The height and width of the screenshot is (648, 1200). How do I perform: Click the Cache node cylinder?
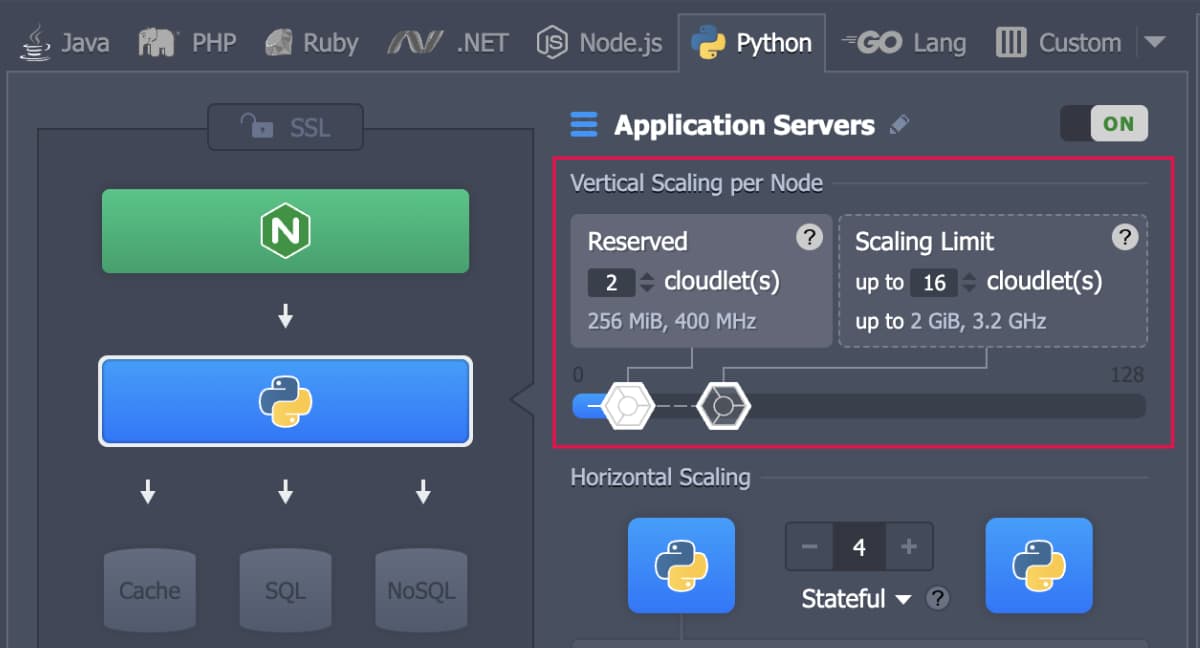coord(150,590)
